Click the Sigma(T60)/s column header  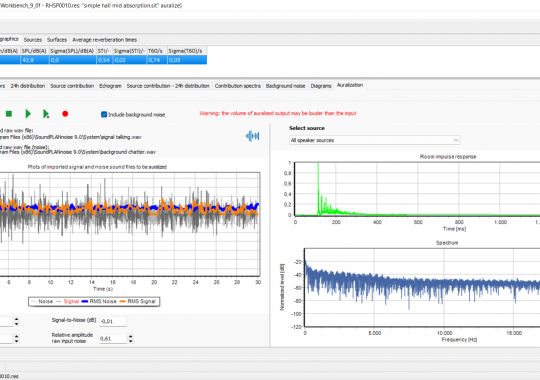(x=187, y=51)
